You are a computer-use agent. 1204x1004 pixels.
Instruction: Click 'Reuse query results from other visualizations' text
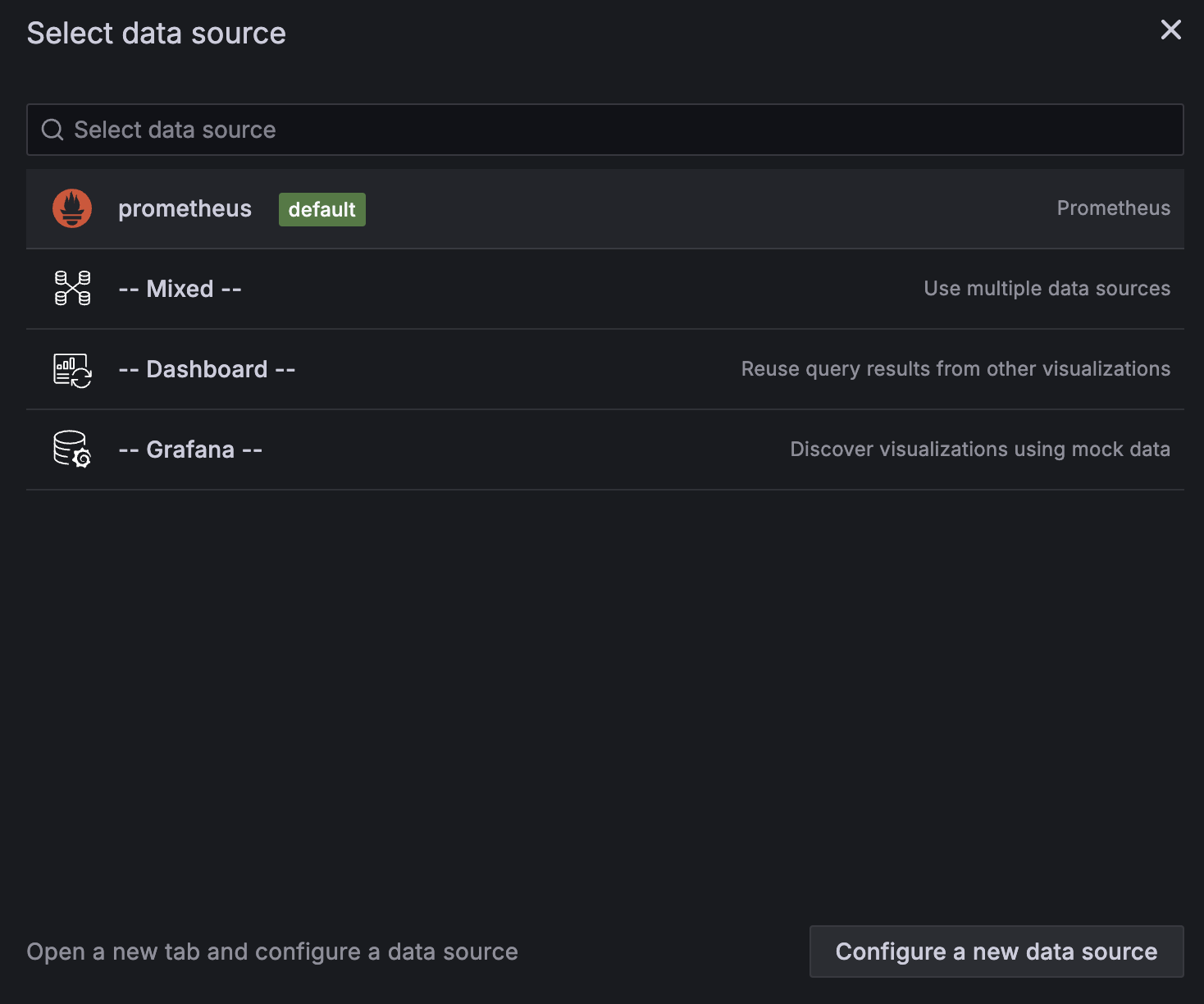pyautogui.click(x=955, y=369)
